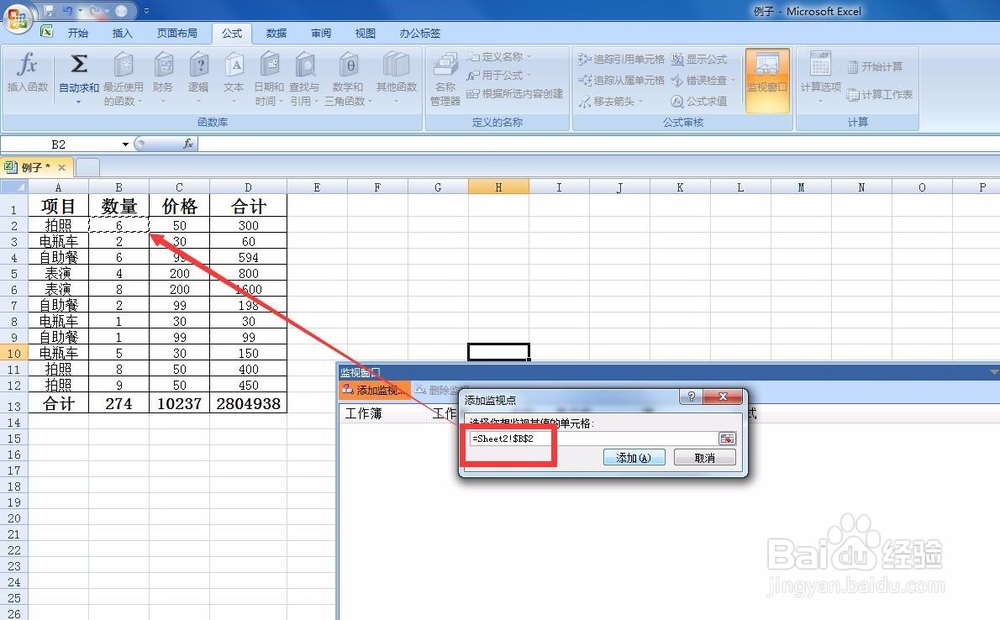
Task: Open the Insert Function (插入函数) tool
Action: click(27, 73)
